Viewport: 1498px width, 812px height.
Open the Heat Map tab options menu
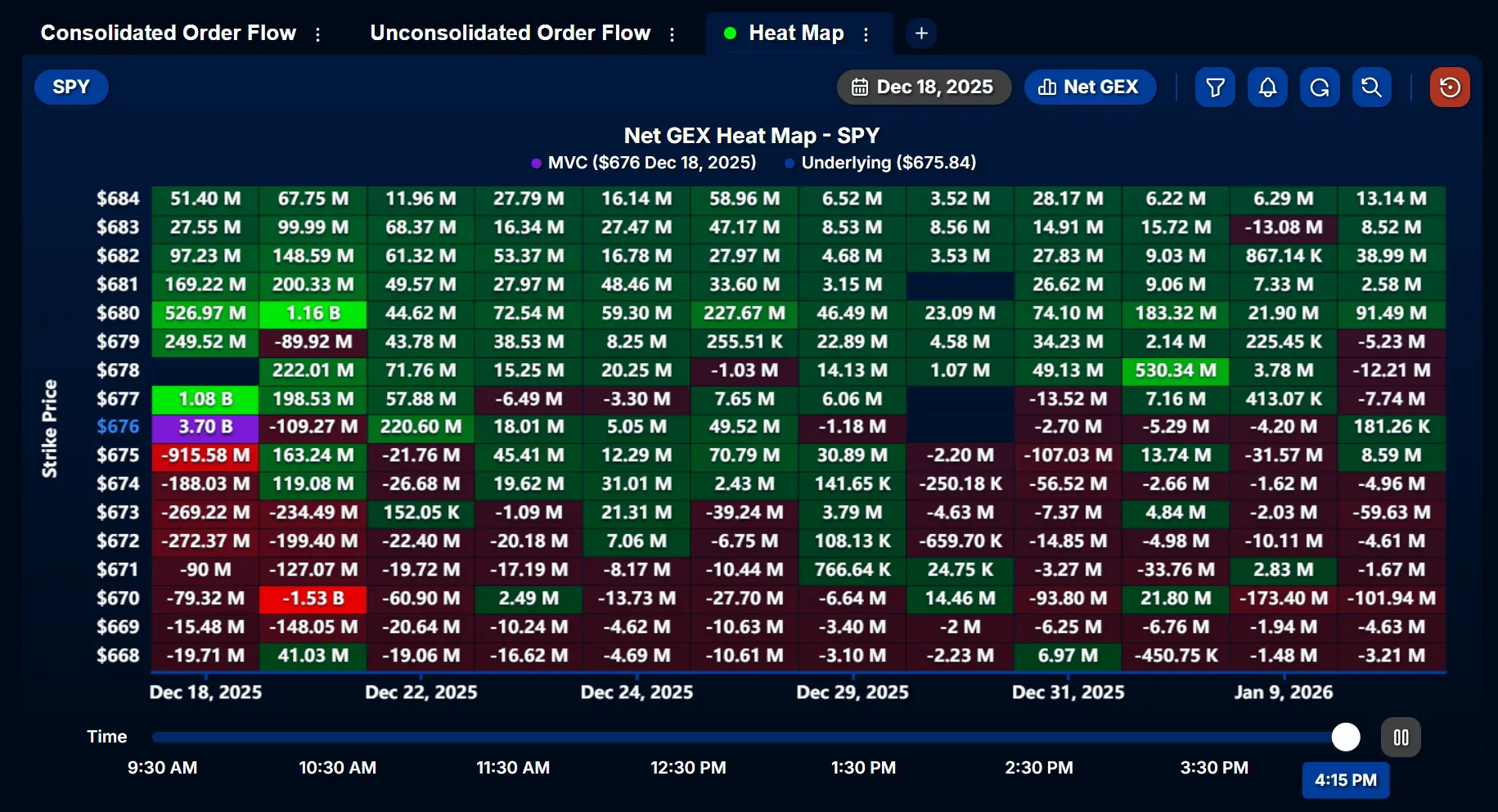pos(865,34)
